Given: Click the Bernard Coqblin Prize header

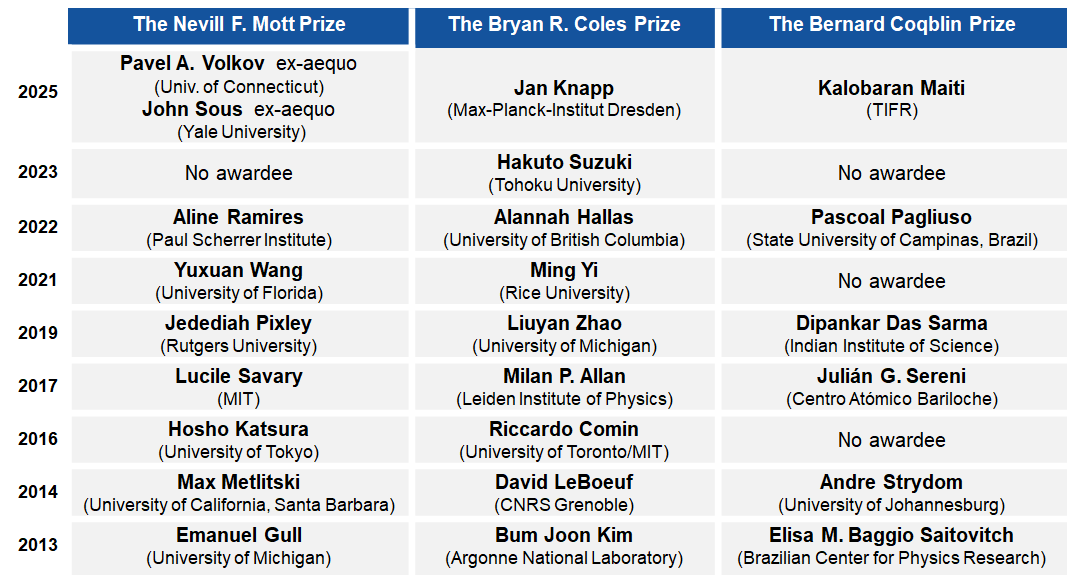Looking at the screenshot, I should (891, 25).
